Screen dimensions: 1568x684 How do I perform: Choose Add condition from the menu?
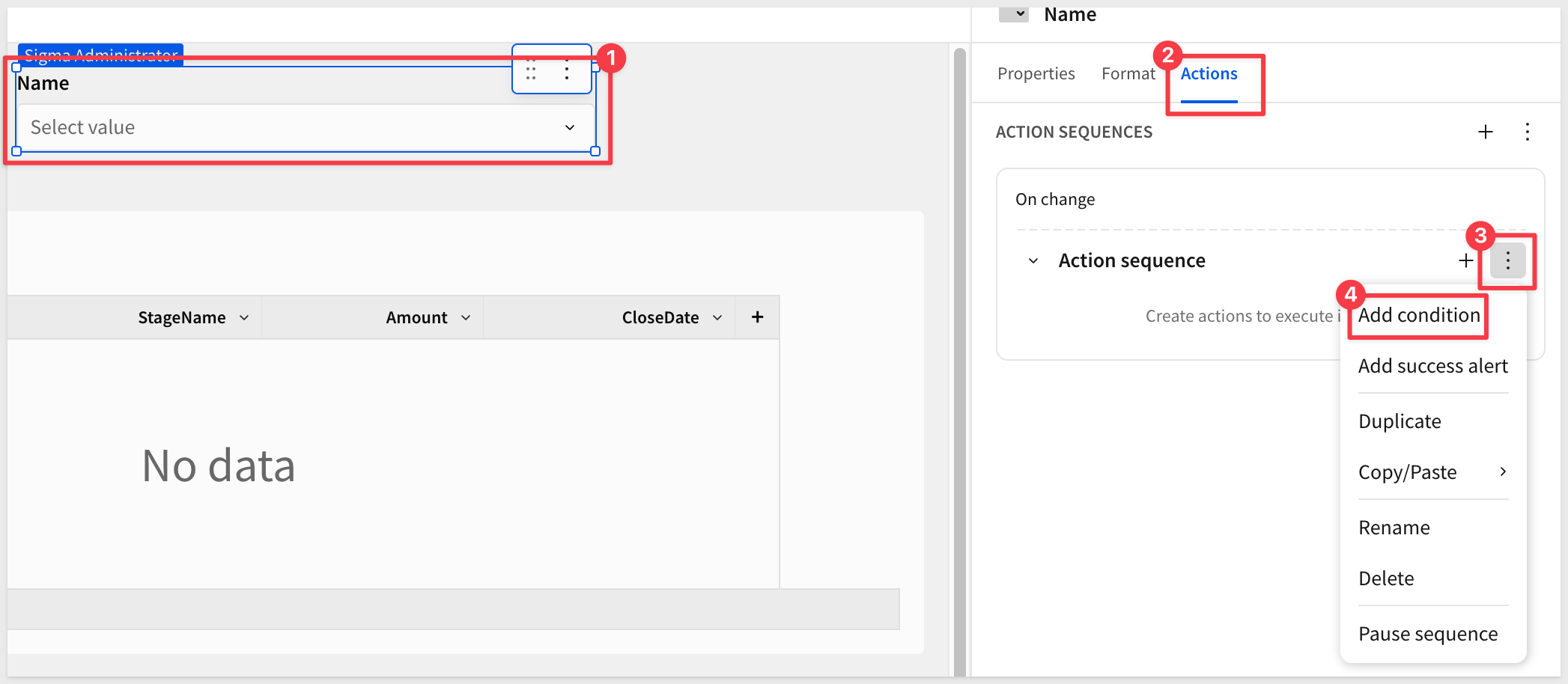1419,315
